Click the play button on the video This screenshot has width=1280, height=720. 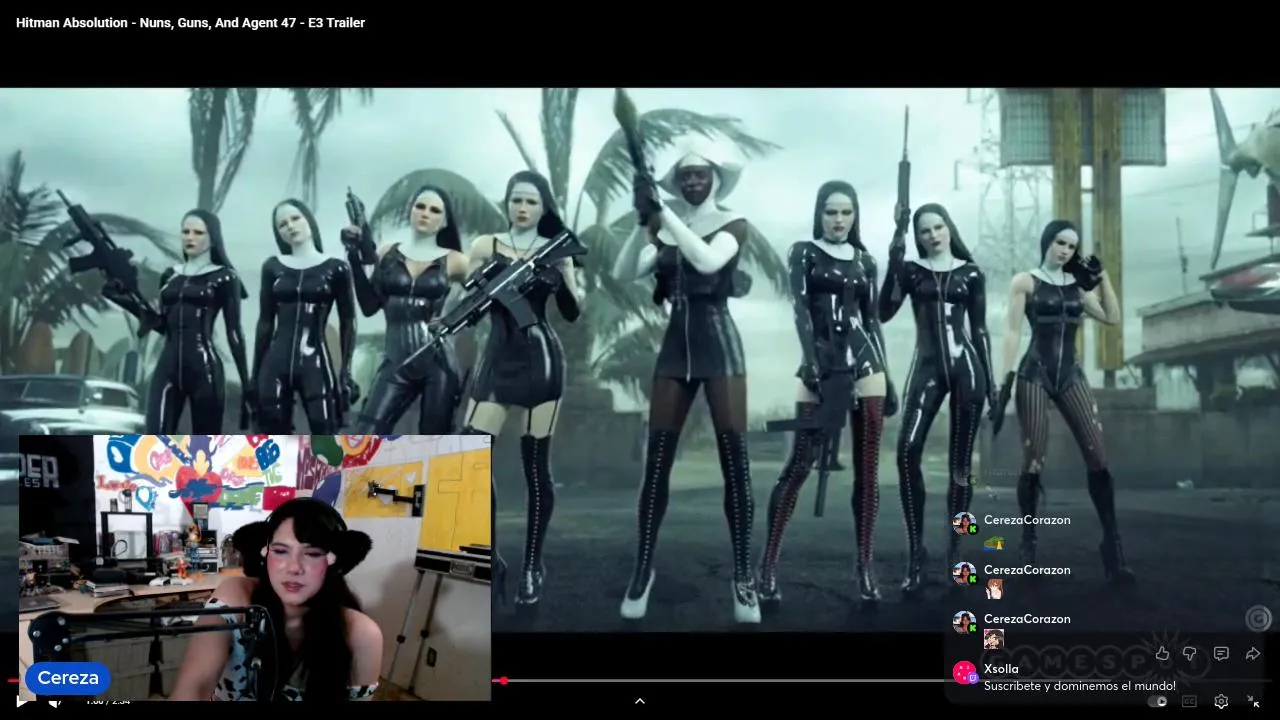21,702
